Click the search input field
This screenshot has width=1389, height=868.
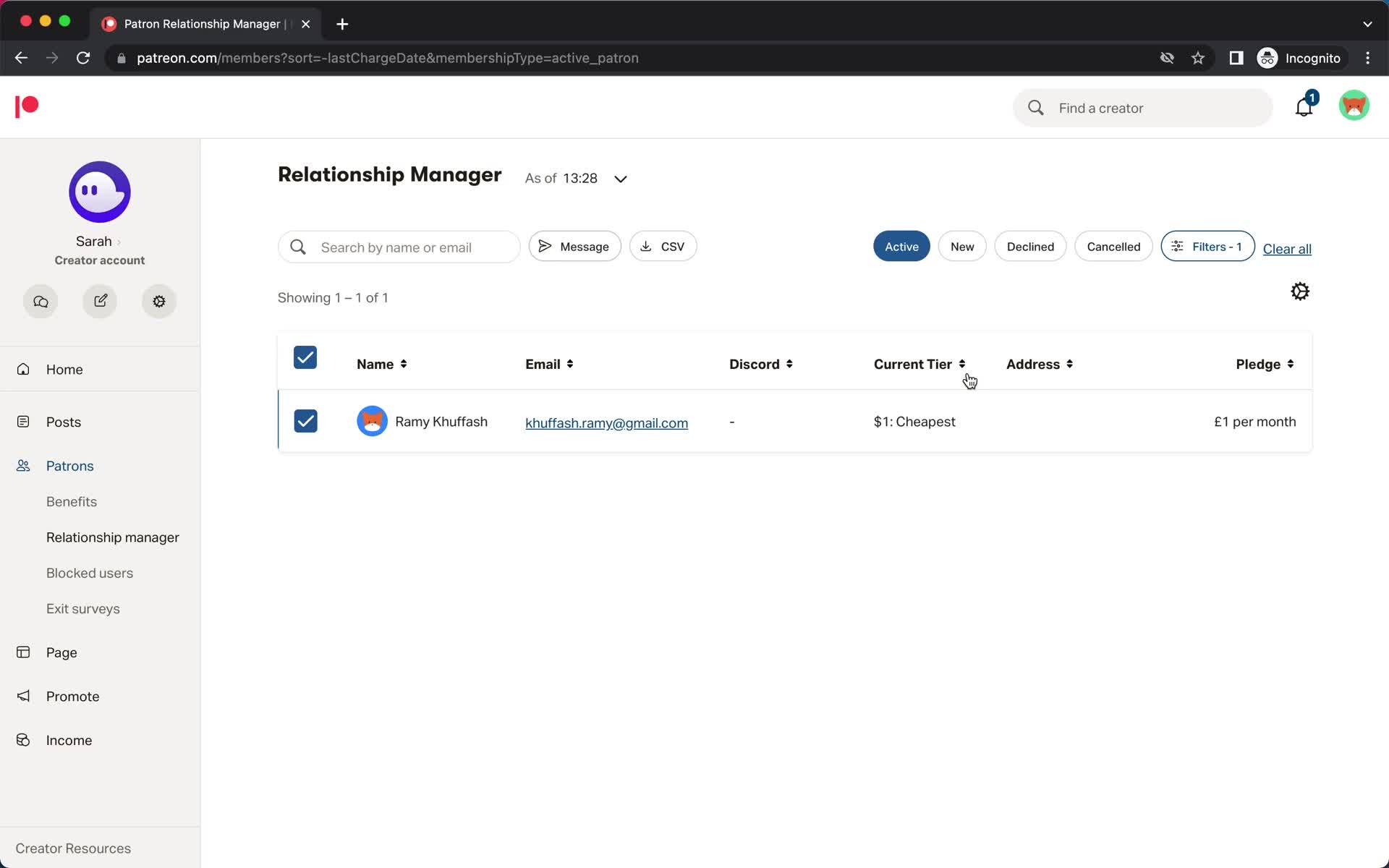coord(400,246)
